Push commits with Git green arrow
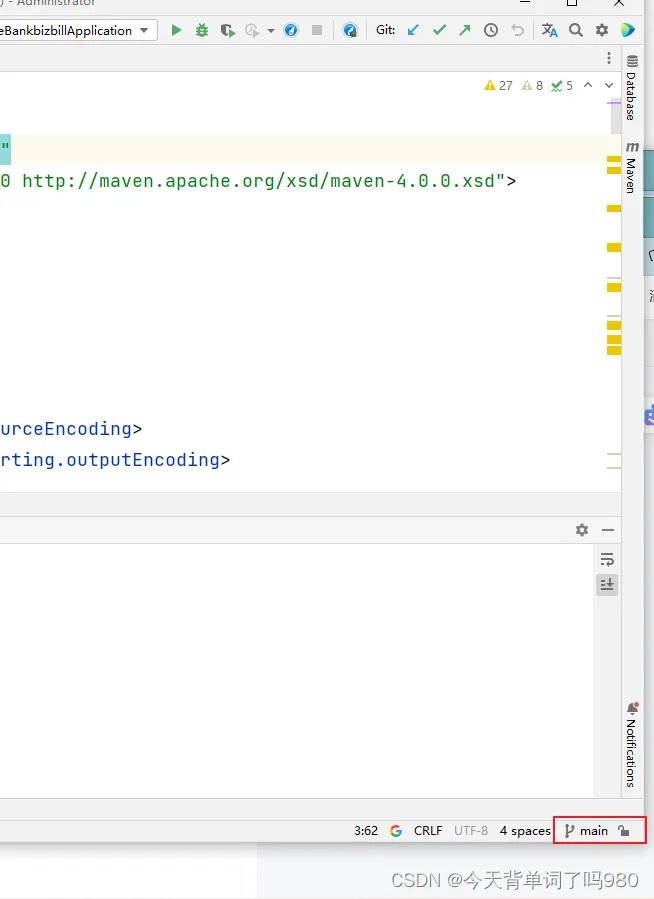 coord(464,30)
